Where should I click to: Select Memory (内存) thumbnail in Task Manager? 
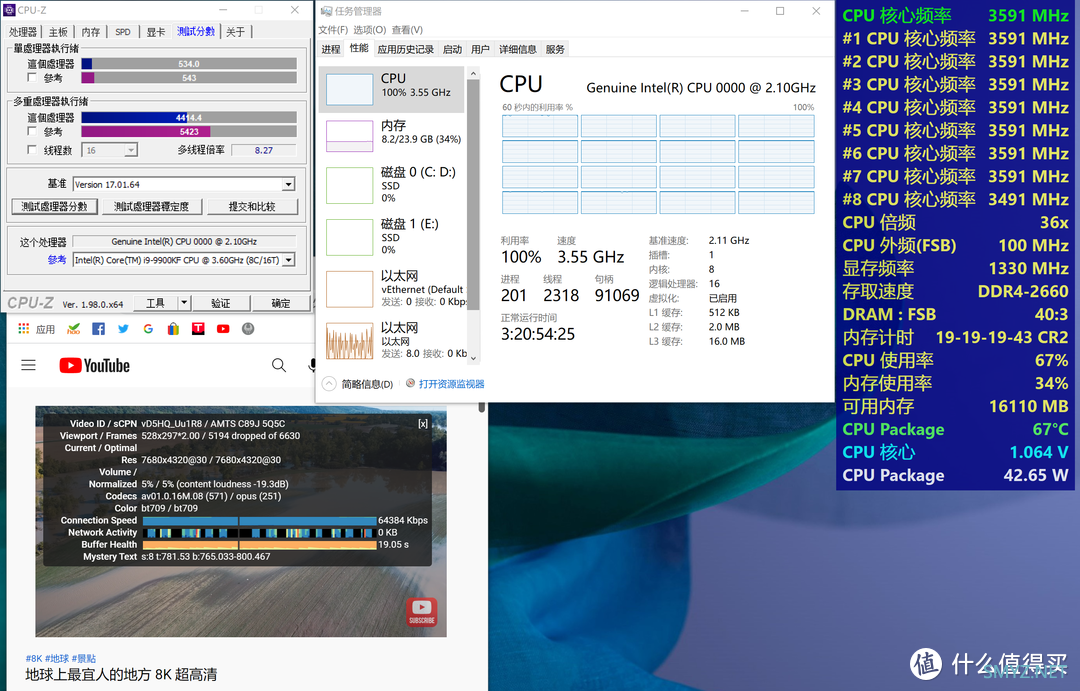pos(349,136)
